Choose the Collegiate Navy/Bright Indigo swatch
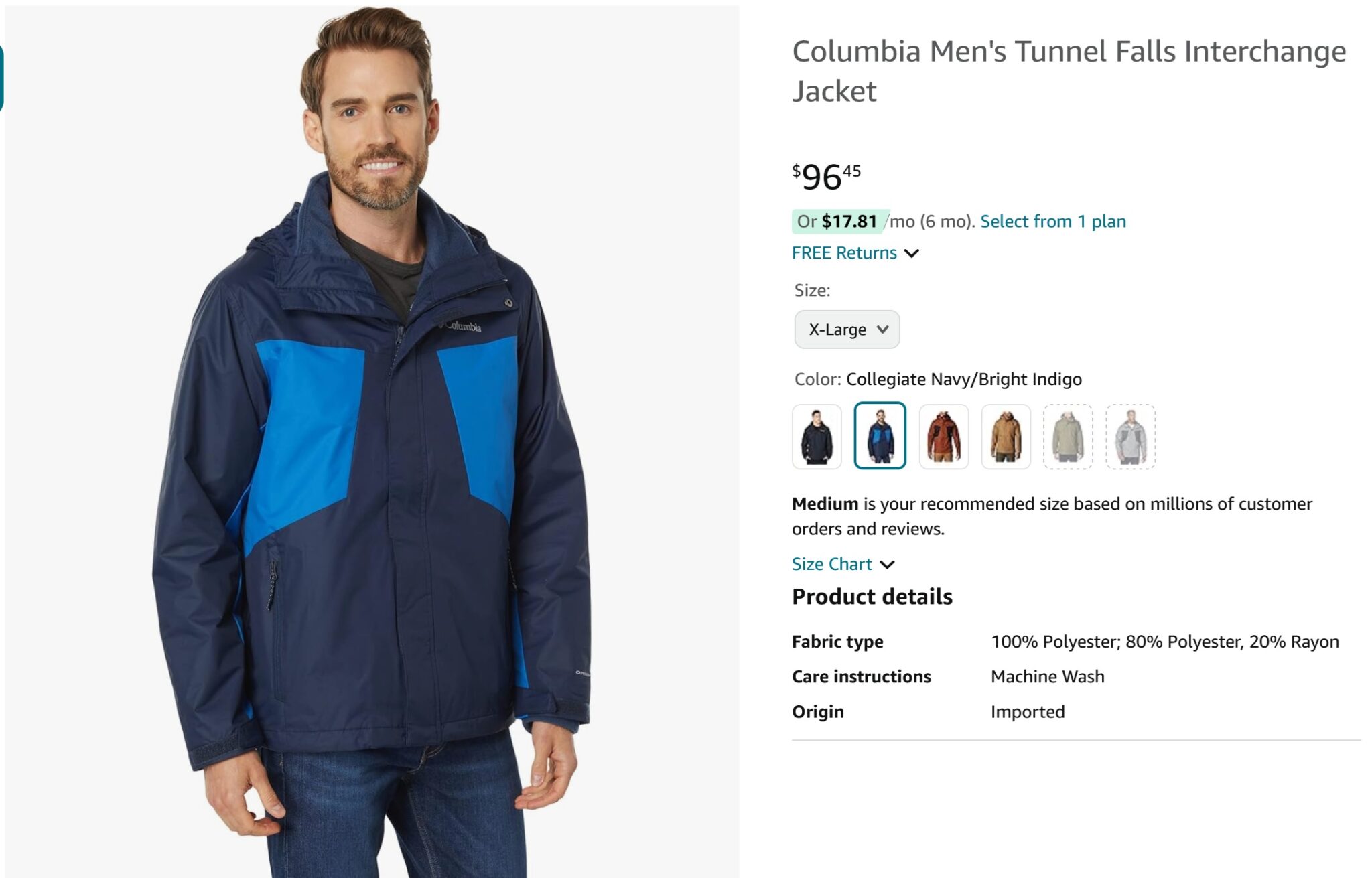This screenshot has width=1372, height=878. click(x=880, y=437)
